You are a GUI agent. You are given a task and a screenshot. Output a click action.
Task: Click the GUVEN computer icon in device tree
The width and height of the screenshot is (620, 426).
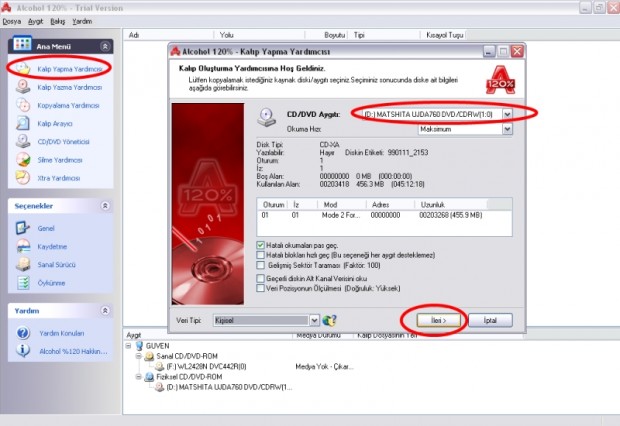pyautogui.click(x=139, y=346)
